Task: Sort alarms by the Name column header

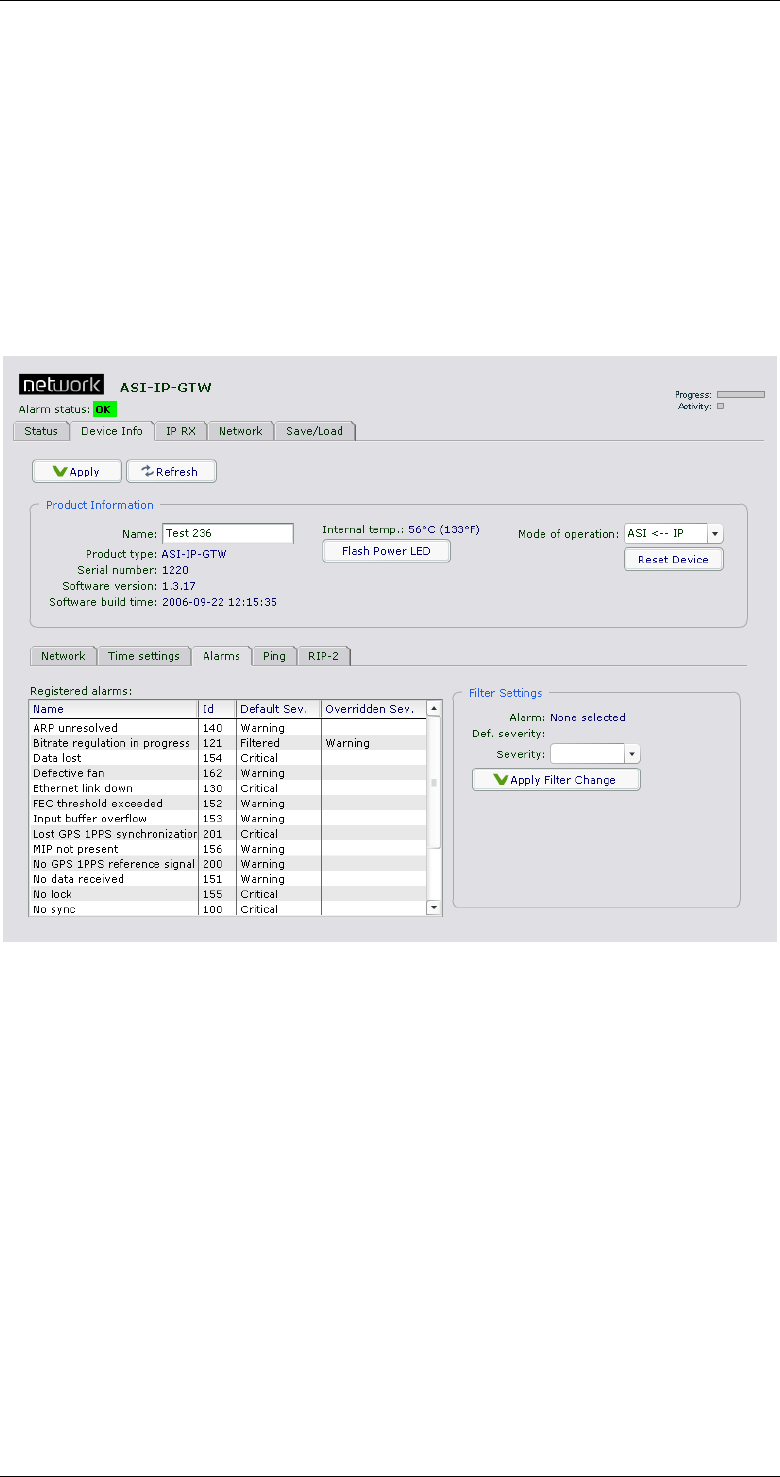Action: pyautogui.click(x=114, y=709)
